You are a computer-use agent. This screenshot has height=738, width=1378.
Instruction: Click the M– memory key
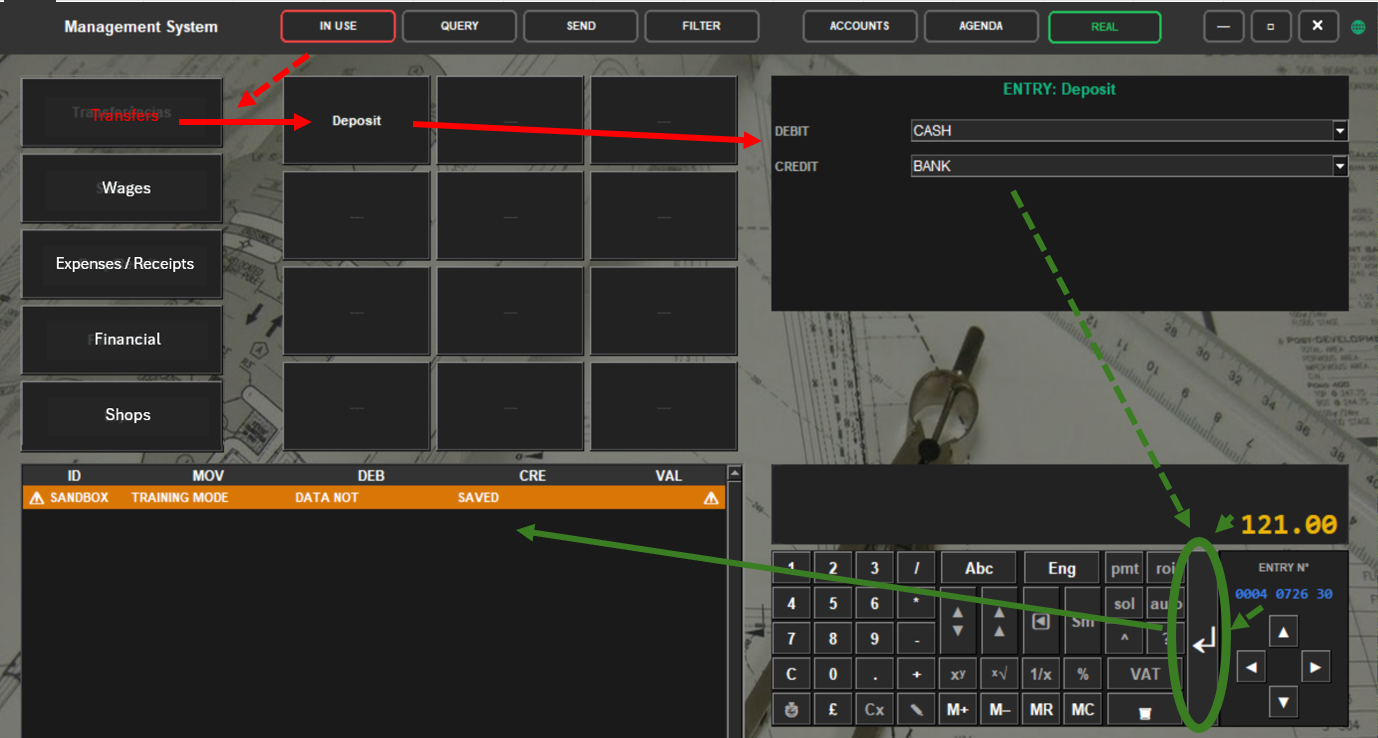1000,709
